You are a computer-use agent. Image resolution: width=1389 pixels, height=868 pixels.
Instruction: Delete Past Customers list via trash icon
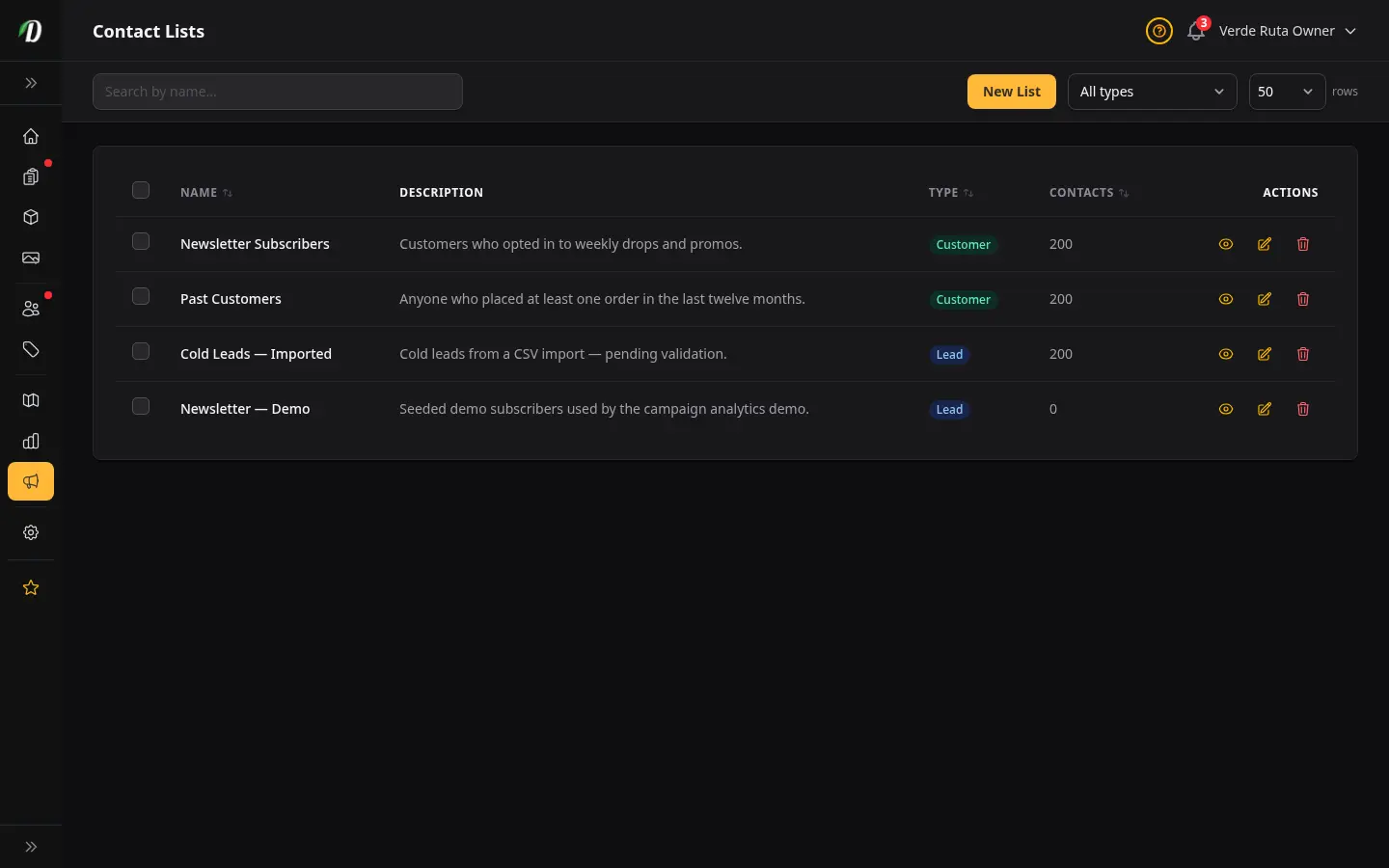point(1303,299)
